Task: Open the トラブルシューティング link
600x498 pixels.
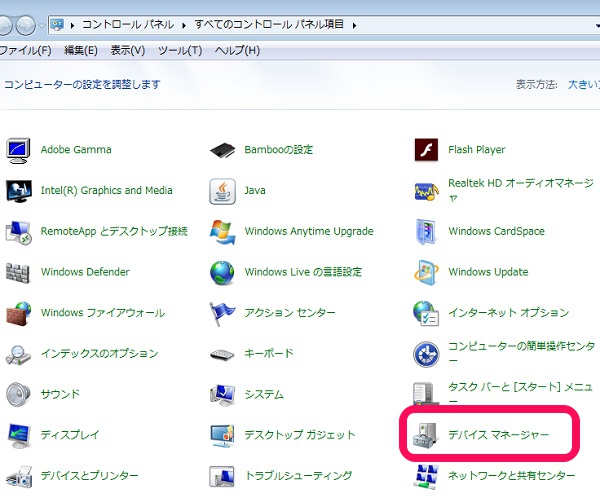Action: coord(298,476)
